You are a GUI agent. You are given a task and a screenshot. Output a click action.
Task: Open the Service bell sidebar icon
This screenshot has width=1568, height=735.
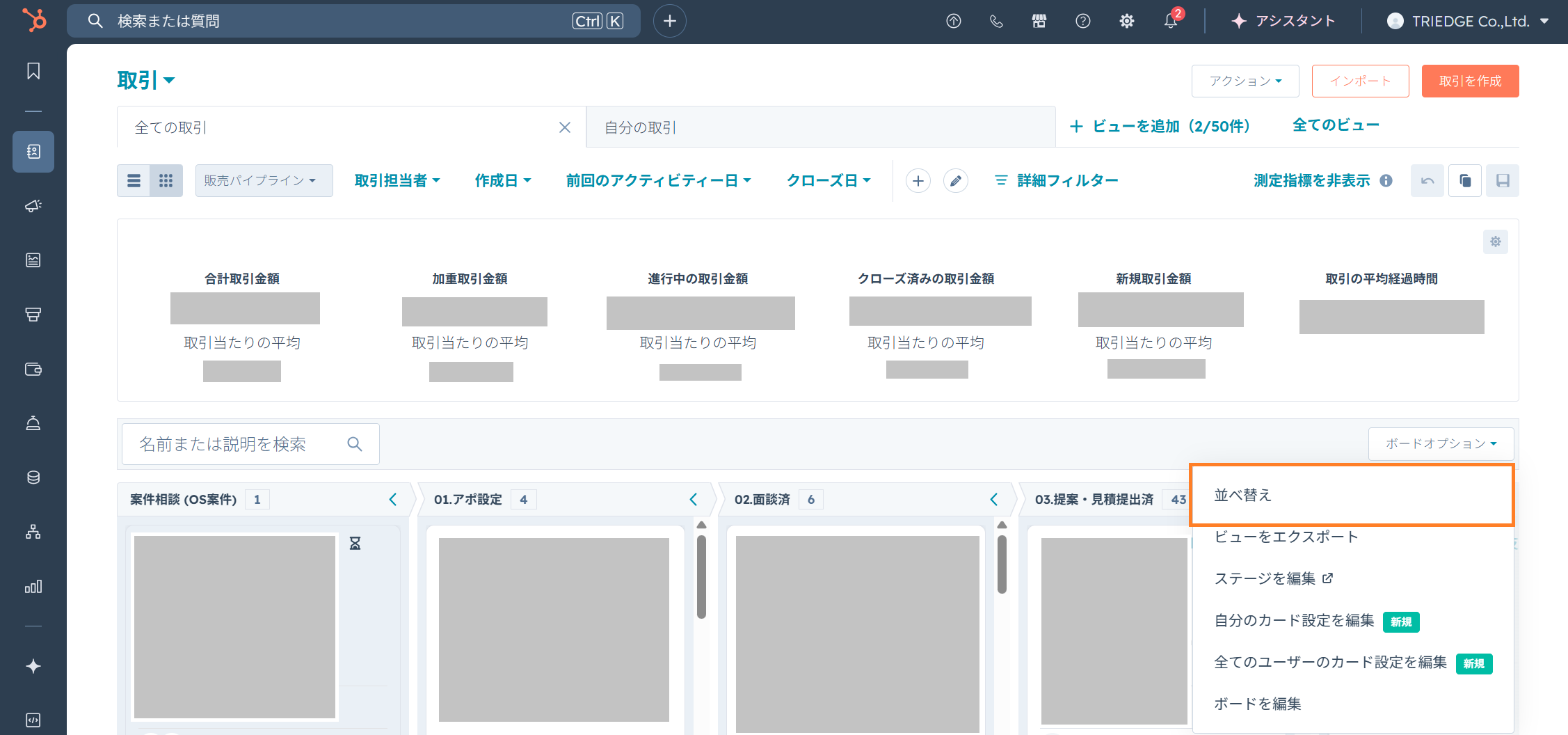point(33,423)
